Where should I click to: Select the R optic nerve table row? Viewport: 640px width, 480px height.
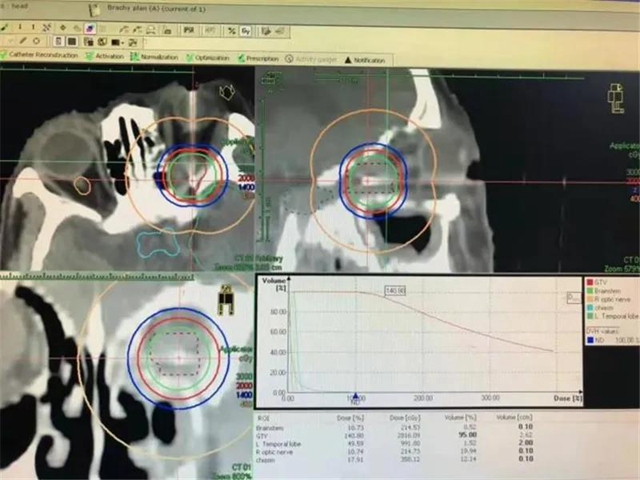[394, 451]
